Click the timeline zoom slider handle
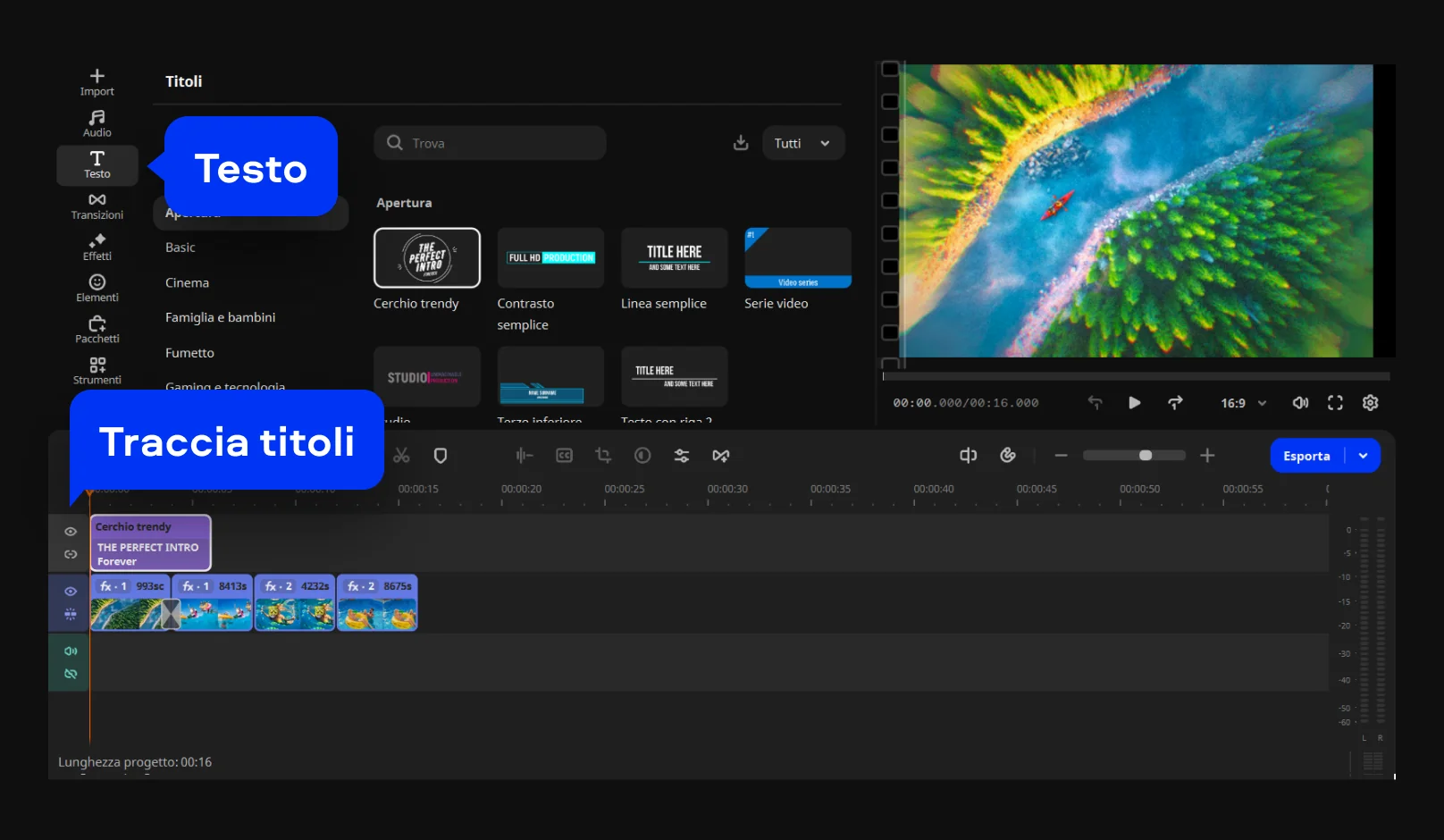 click(1146, 456)
